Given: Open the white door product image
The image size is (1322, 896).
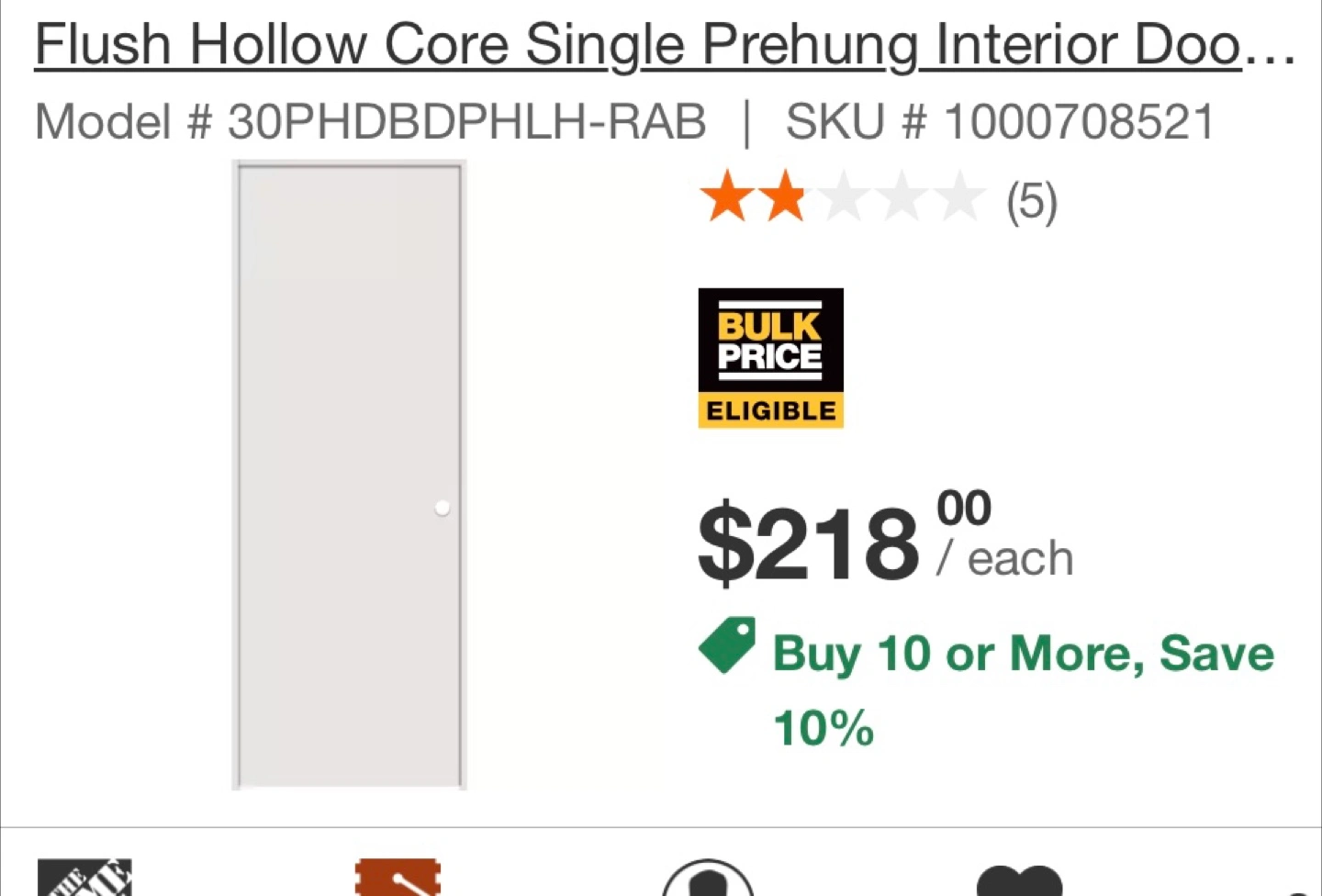Looking at the screenshot, I should click(x=349, y=475).
